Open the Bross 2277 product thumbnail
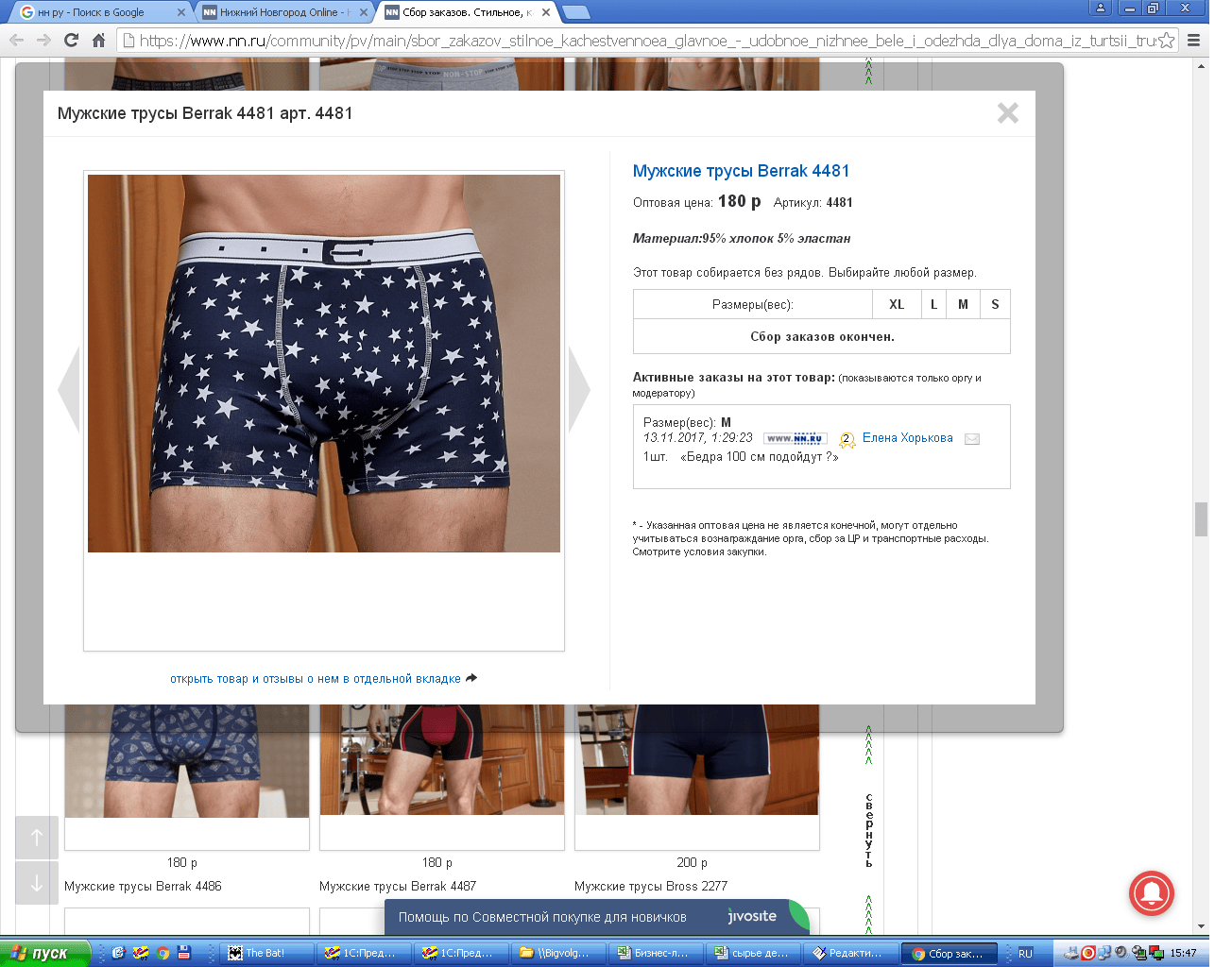The width and height of the screenshot is (1232, 967). click(697, 761)
